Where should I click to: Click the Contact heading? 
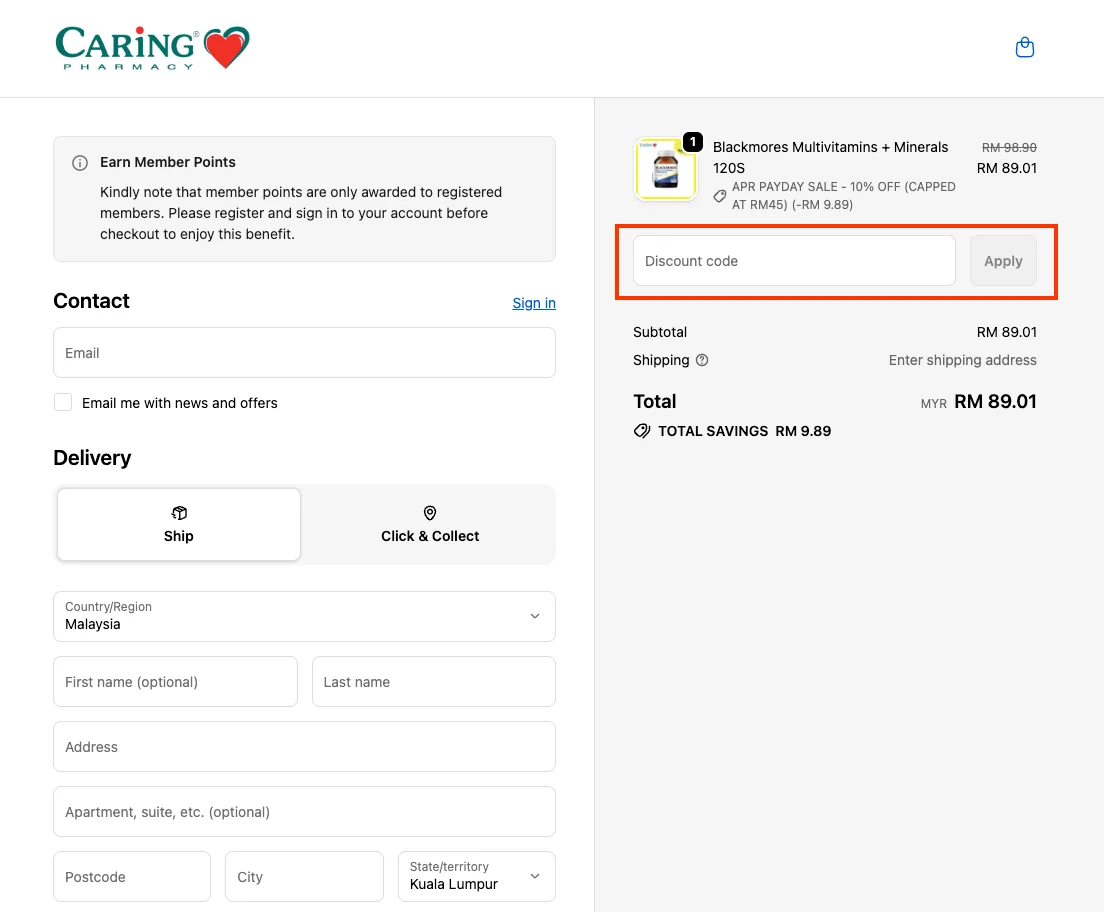92,301
